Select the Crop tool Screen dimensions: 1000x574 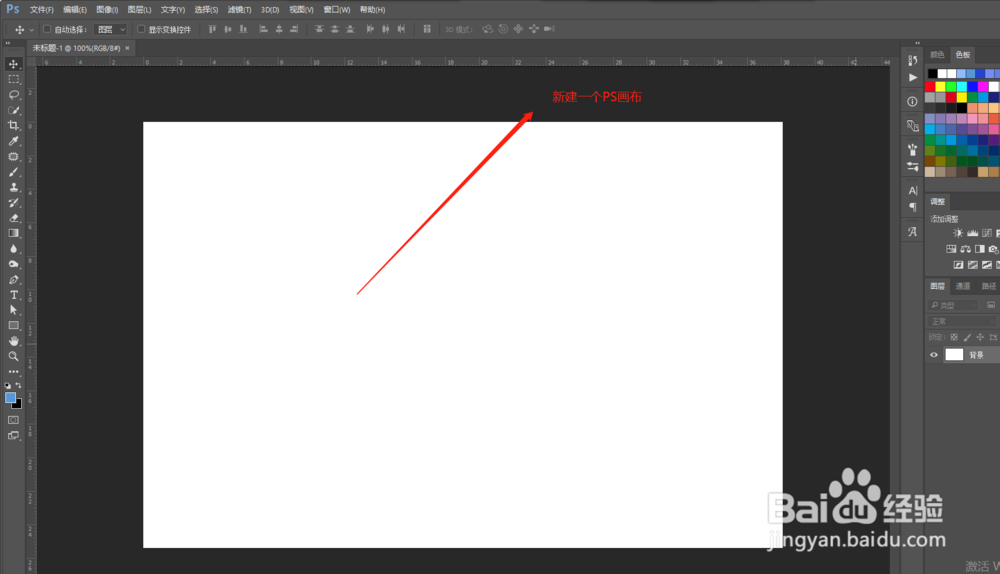13,126
